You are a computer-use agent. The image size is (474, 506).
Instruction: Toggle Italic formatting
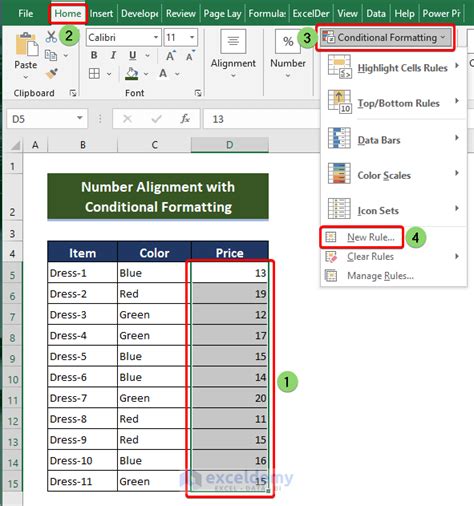point(113,55)
